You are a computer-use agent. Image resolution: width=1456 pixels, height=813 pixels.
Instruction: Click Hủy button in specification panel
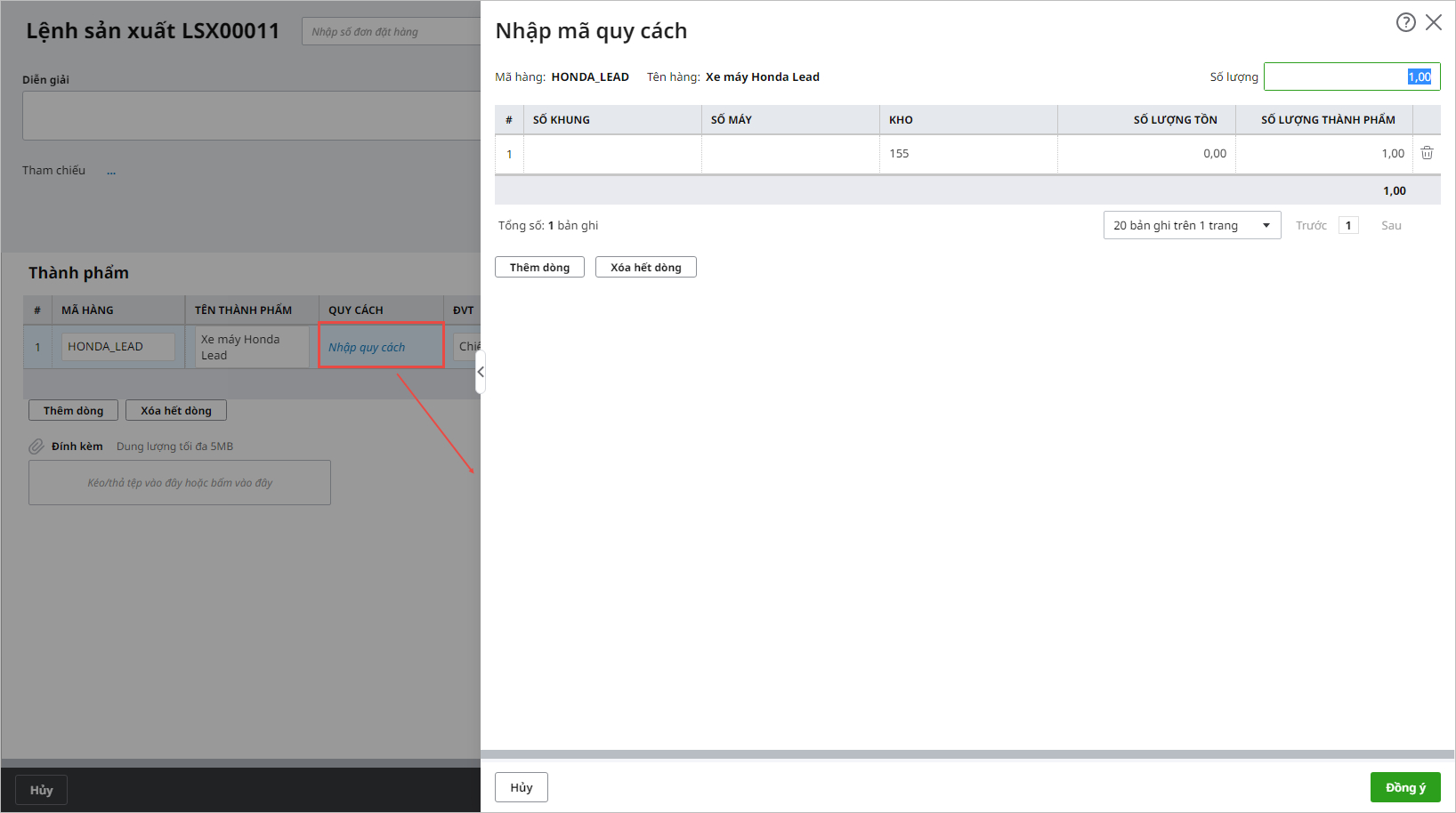[521, 787]
